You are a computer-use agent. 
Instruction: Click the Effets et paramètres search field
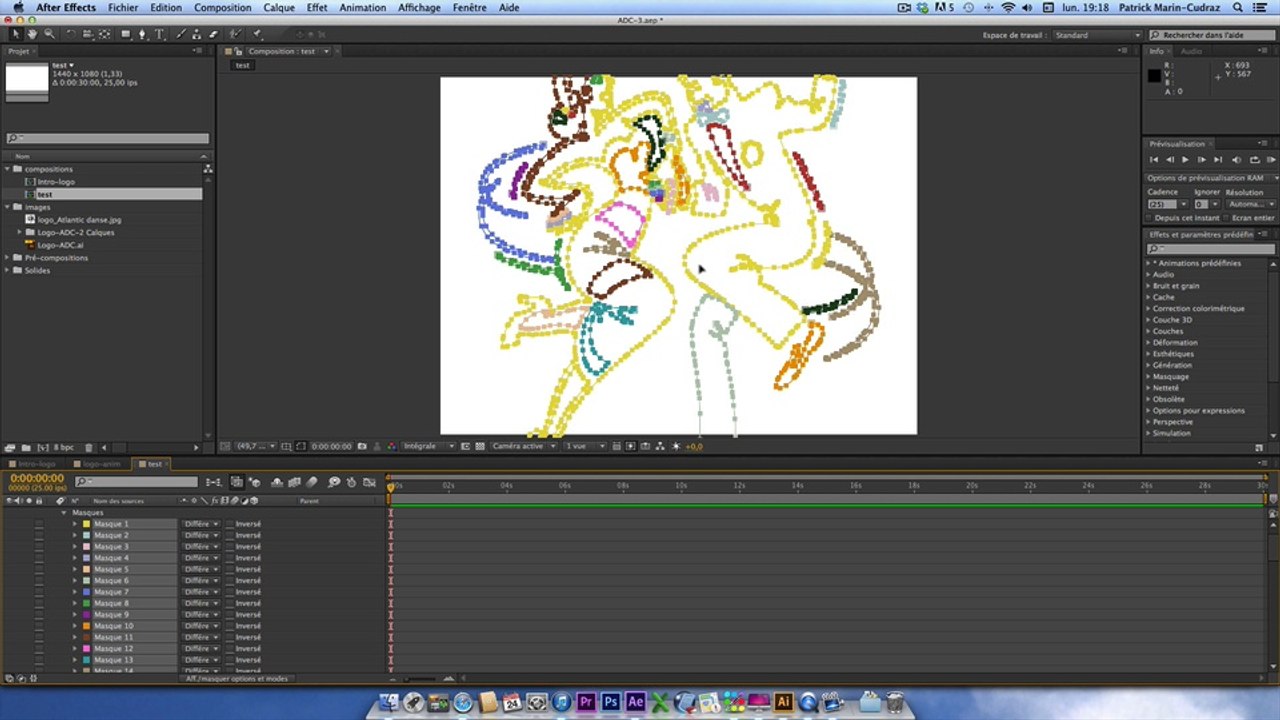click(x=1210, y=249)
